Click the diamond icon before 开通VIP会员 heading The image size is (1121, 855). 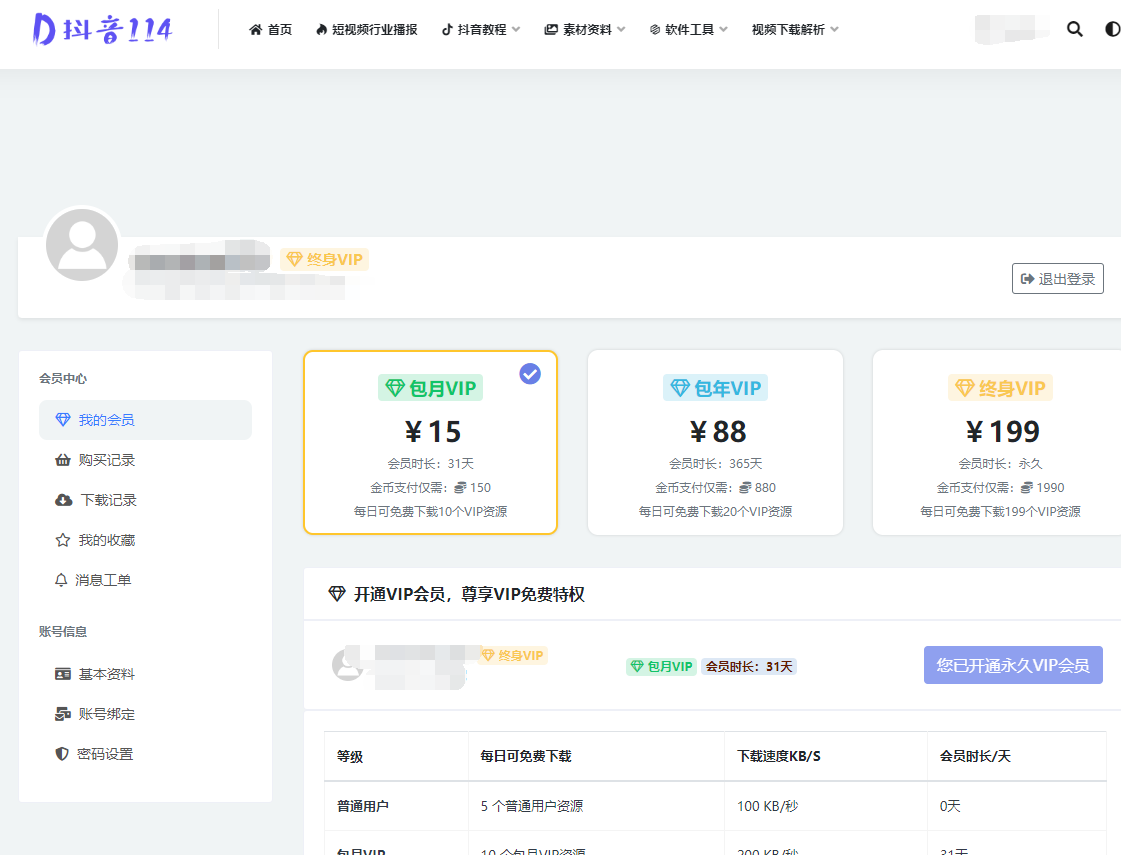click(337, 594)
